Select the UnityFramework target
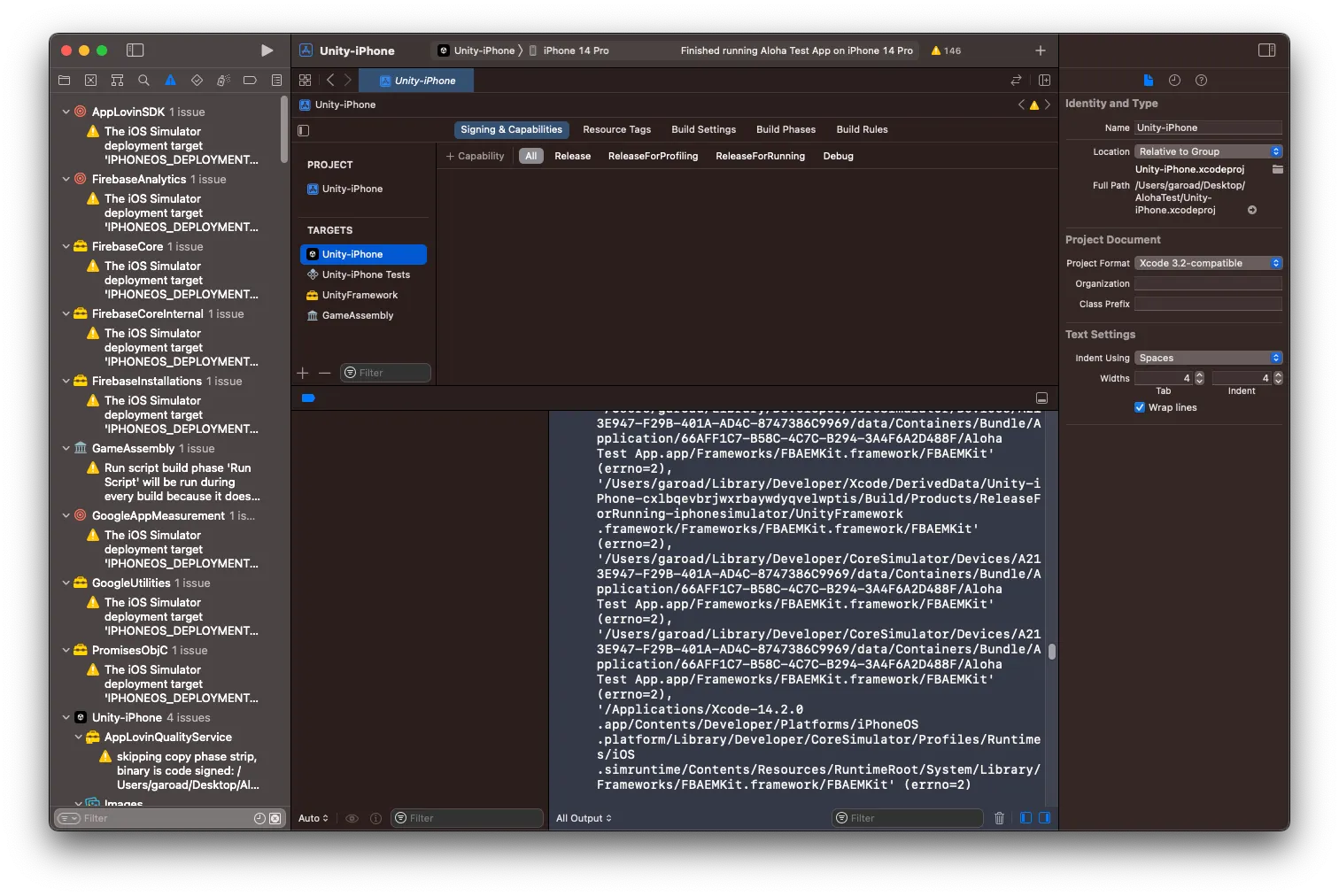Viewport: 1339px width, 896px height. tap(359, 295)
